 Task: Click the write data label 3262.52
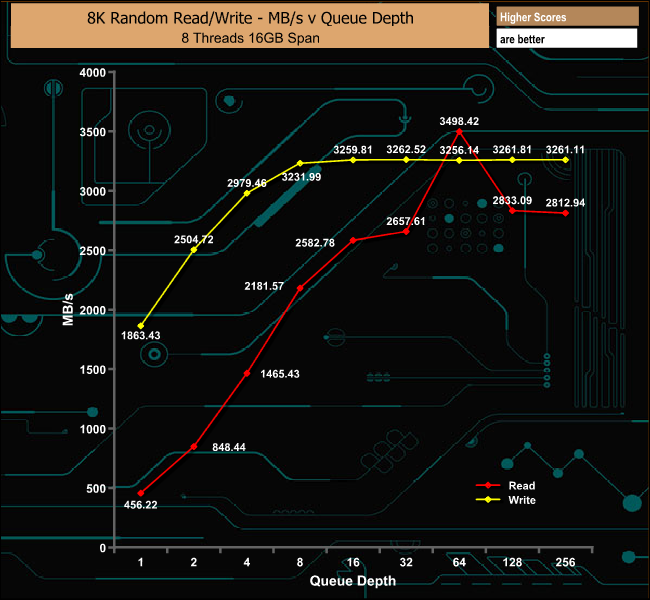coord(406,149)
